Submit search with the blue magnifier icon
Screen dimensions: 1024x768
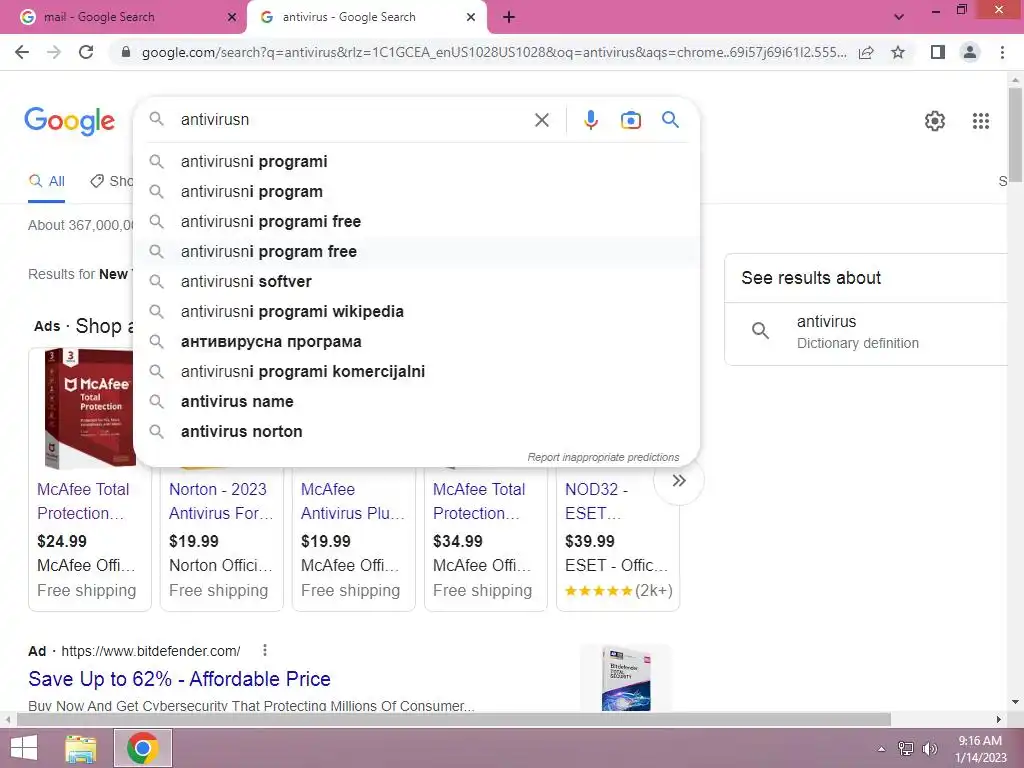(x=670, y=120)
